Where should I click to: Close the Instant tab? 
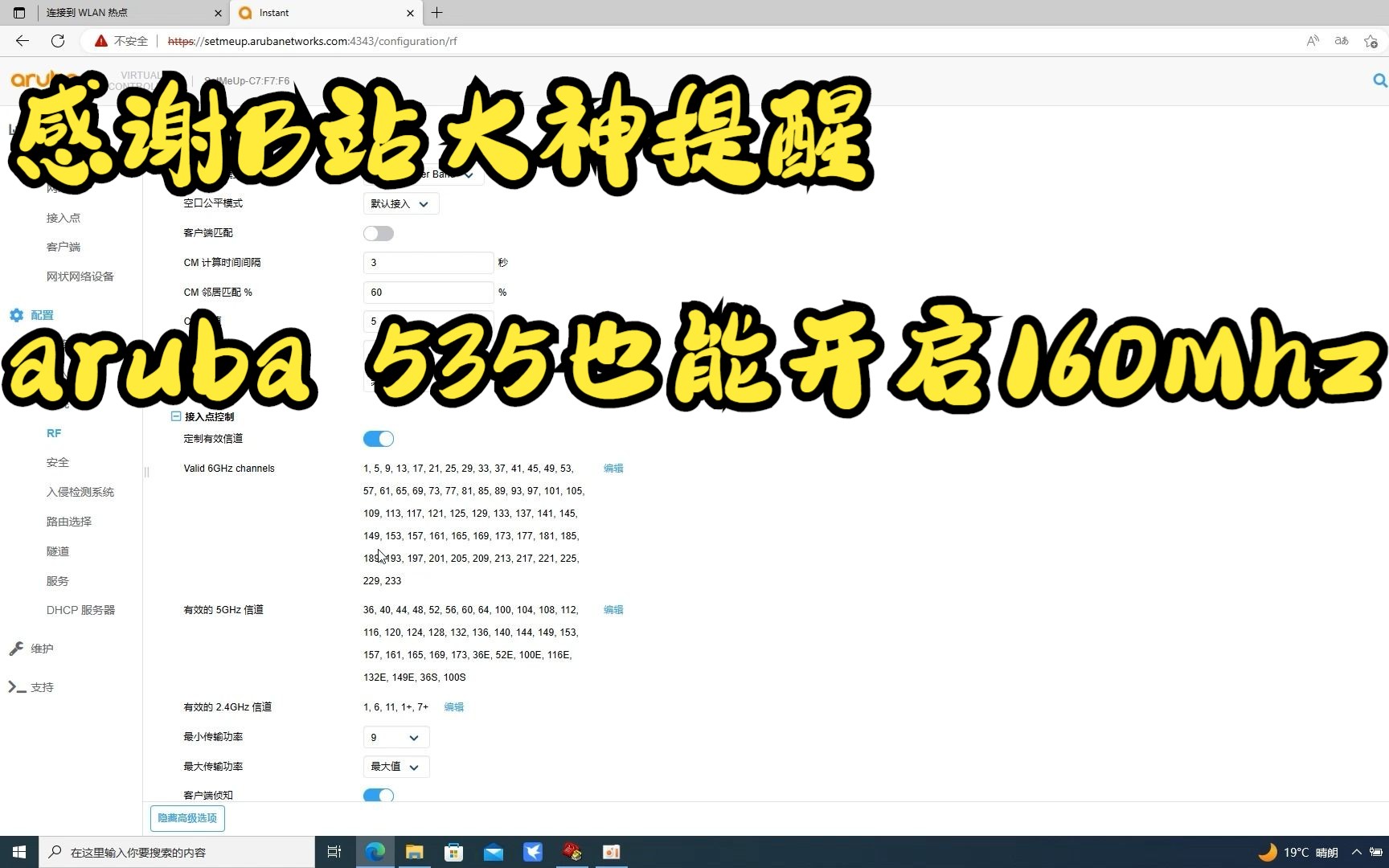(x=410, y=13)
